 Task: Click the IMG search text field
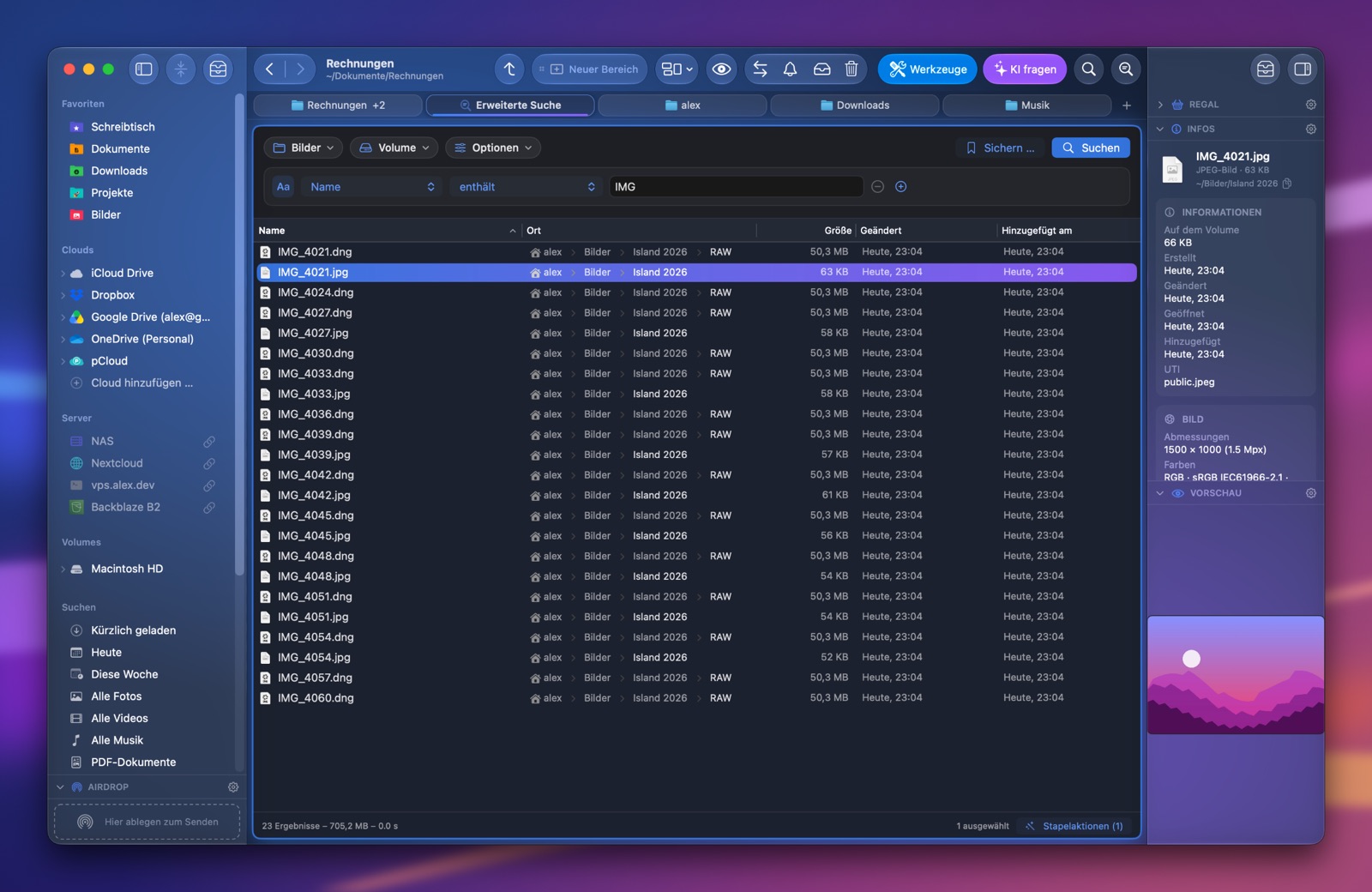point(736,187)
